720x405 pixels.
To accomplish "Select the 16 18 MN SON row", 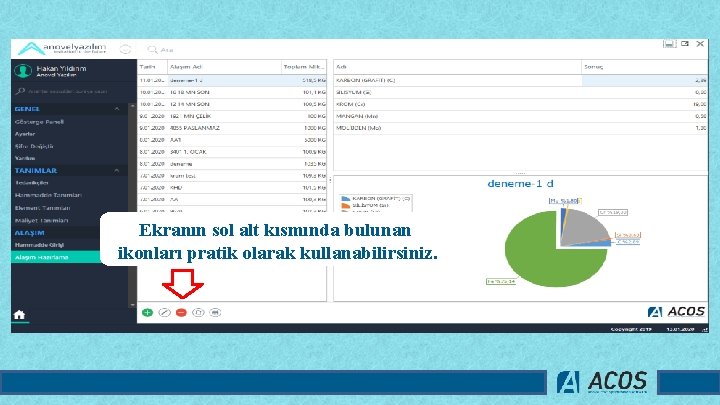I will click(232, 92).
